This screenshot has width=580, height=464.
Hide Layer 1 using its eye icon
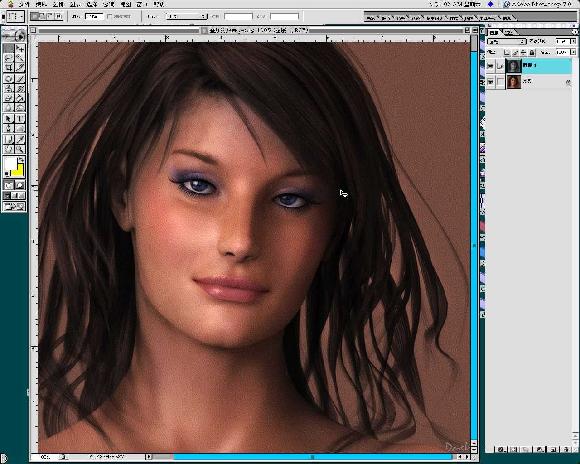[x=490, y=66]
